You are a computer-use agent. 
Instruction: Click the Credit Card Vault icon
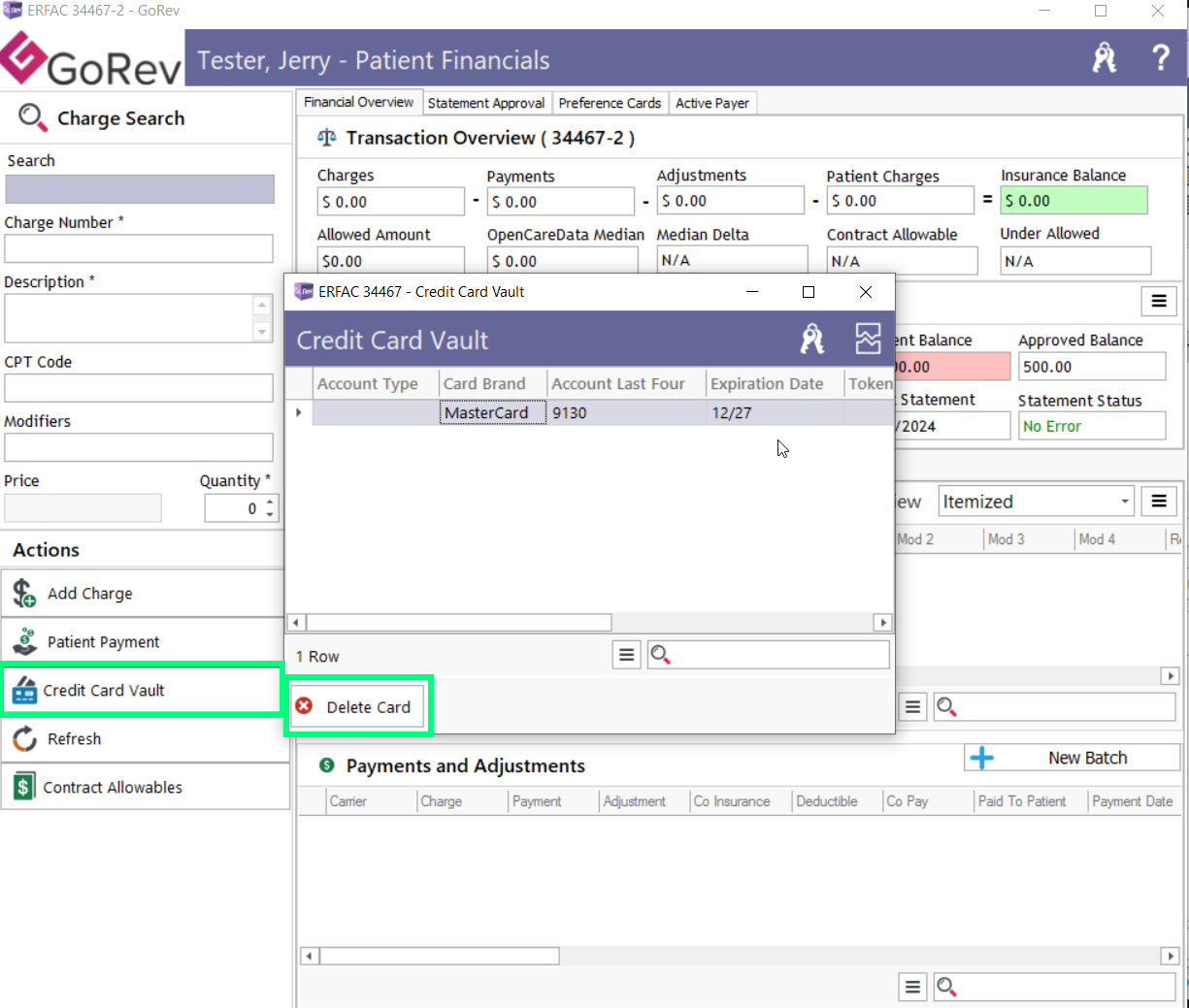pos(24,690)
